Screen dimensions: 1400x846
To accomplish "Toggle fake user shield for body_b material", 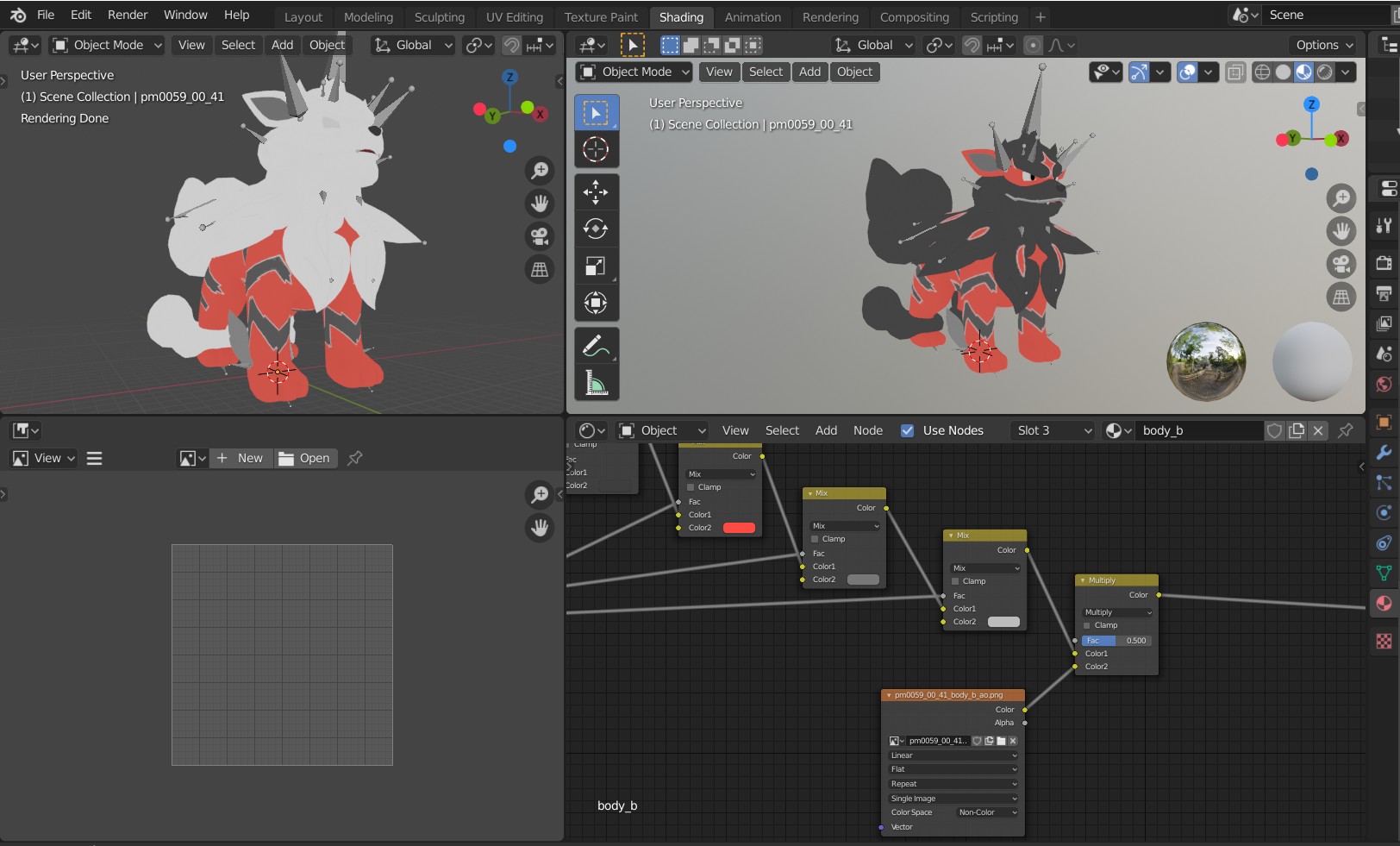I will point(1274,430).
